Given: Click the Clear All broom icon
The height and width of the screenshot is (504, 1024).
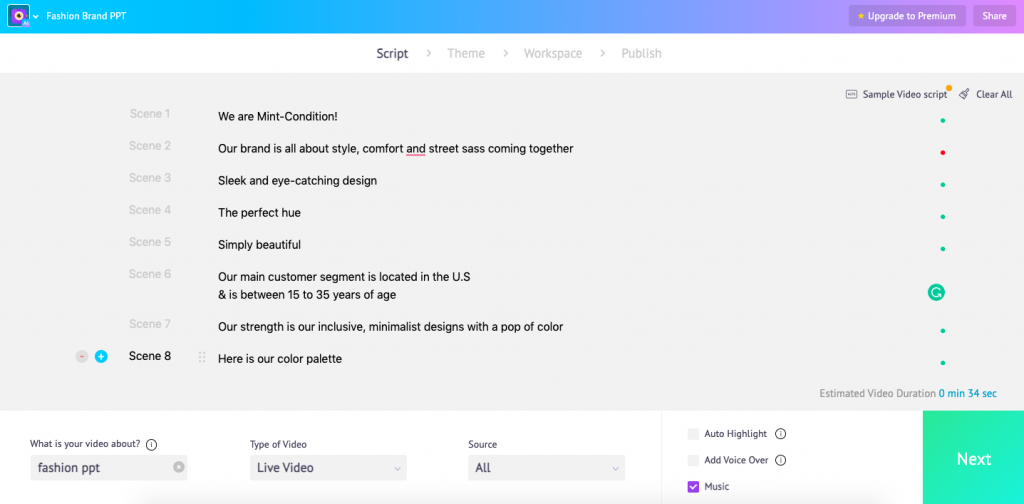Looking at the screenshot, I should coord(965,94).
